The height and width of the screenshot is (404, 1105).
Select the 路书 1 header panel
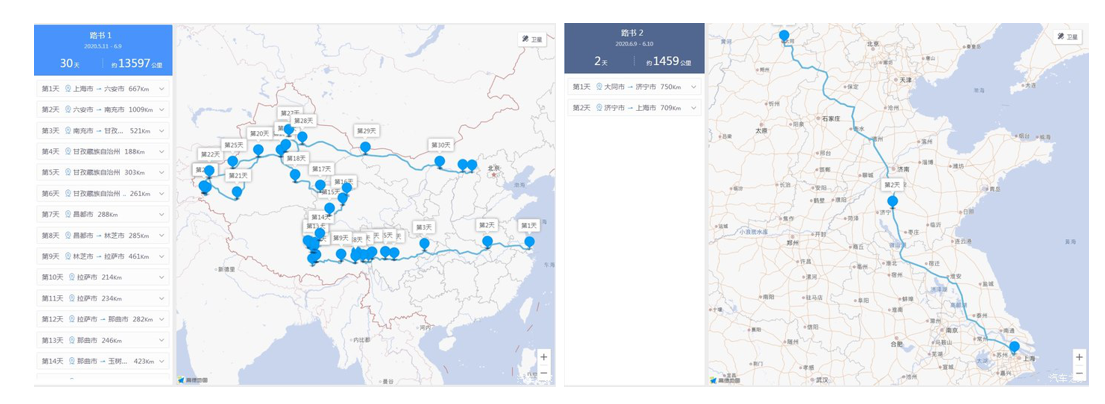tap(104, 49)
